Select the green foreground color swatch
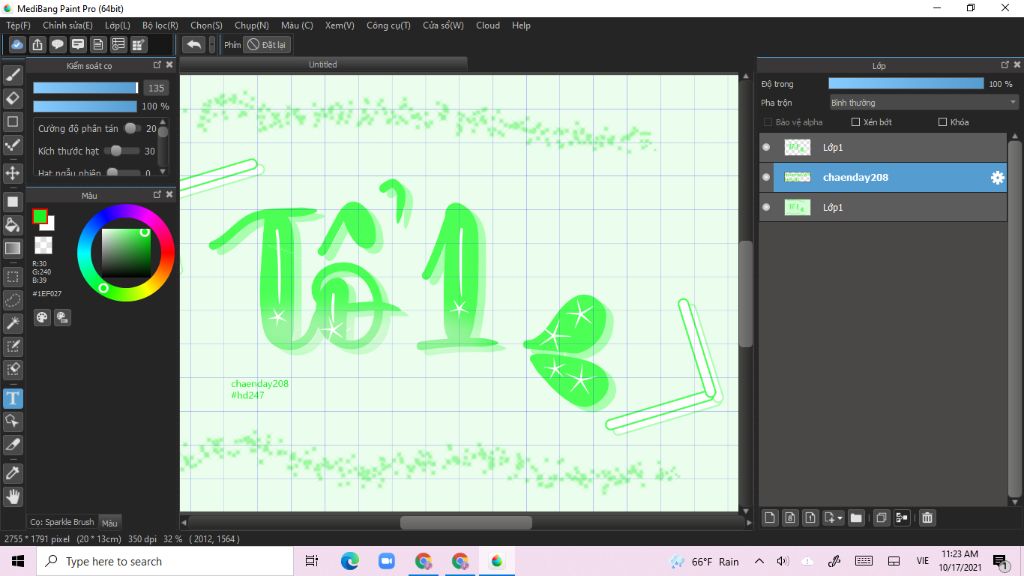This screenshot has width=1024, height=576. tap(40, 216)
